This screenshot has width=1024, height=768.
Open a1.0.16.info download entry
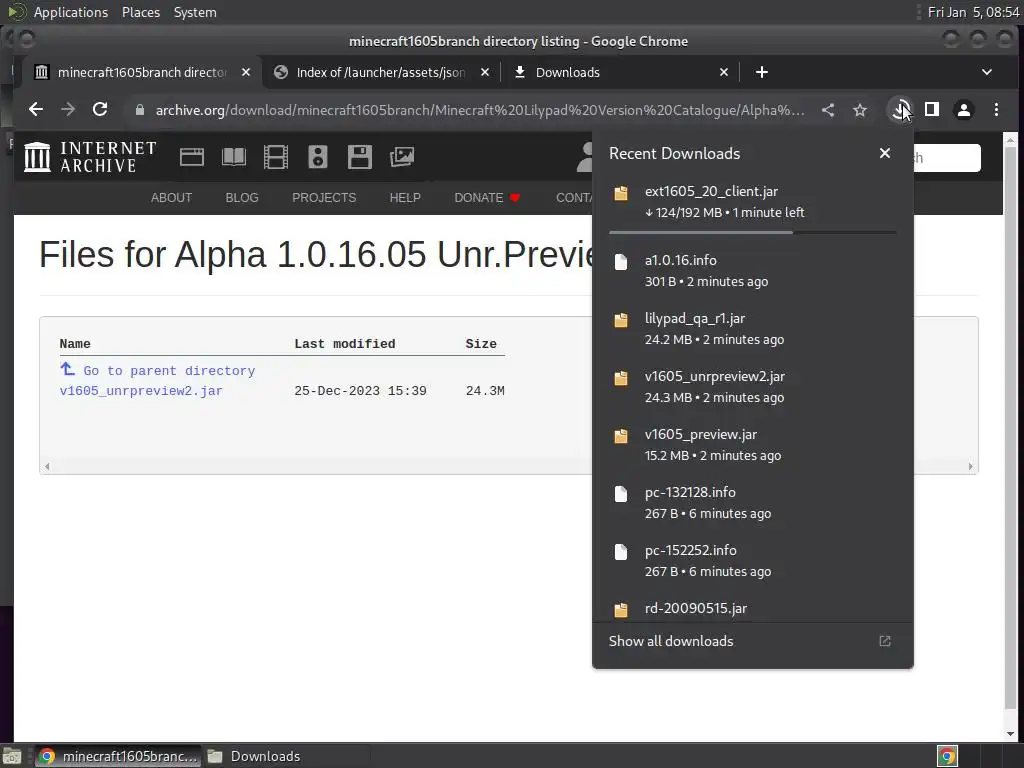[x=752, y=271]
